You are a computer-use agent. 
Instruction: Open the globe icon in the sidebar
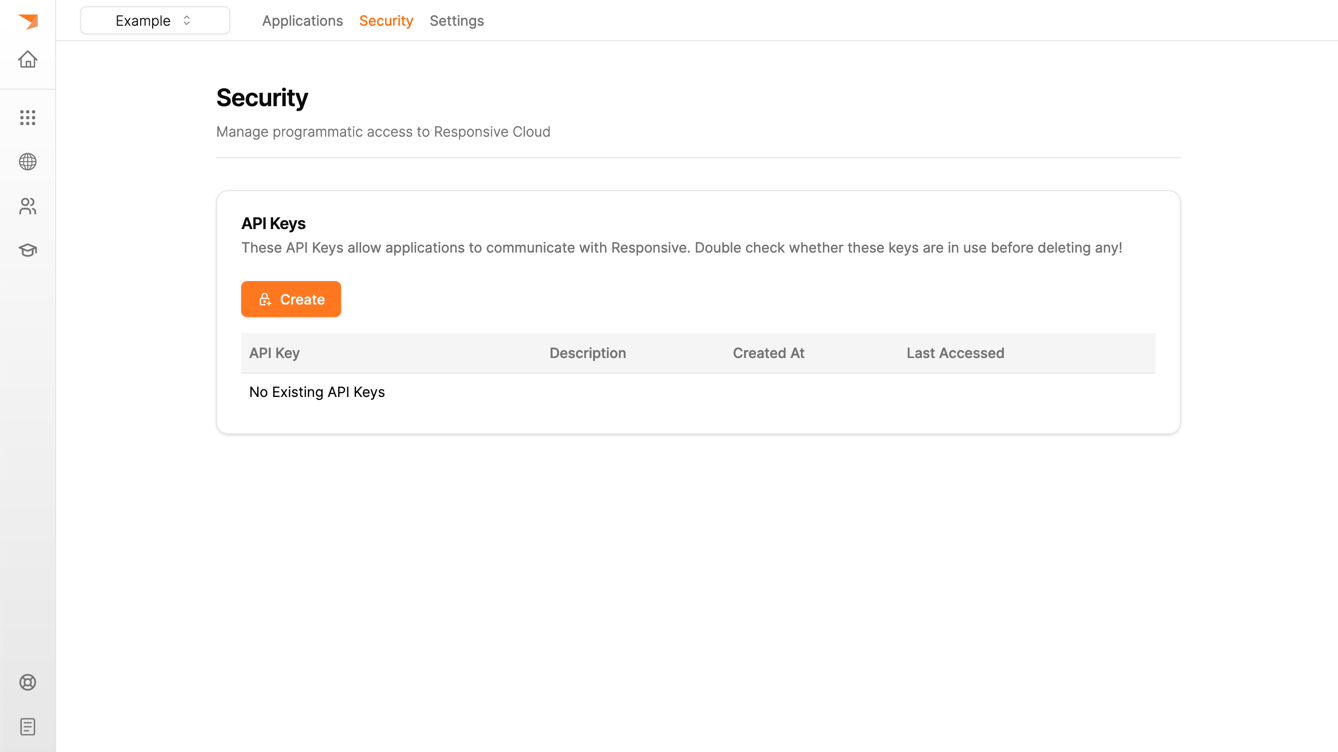coord(28,162)
